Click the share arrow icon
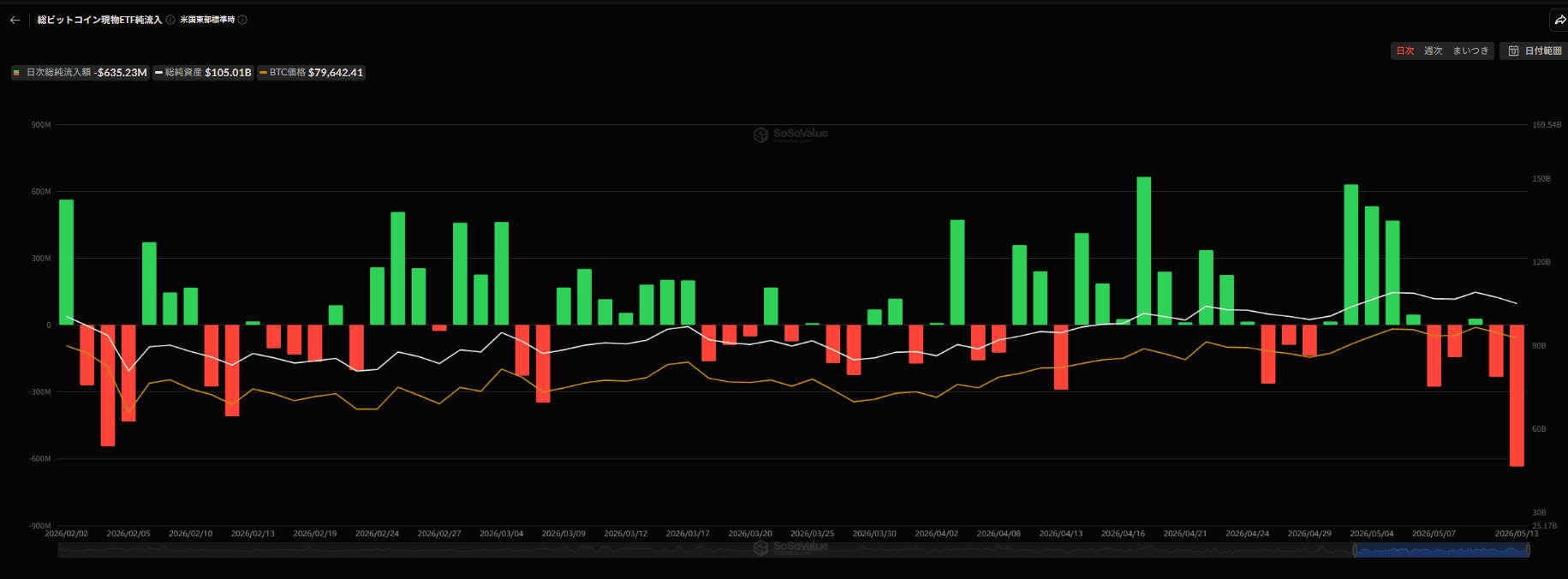The width and height of the screenshot is (1568, 579). click(1559, 20)
